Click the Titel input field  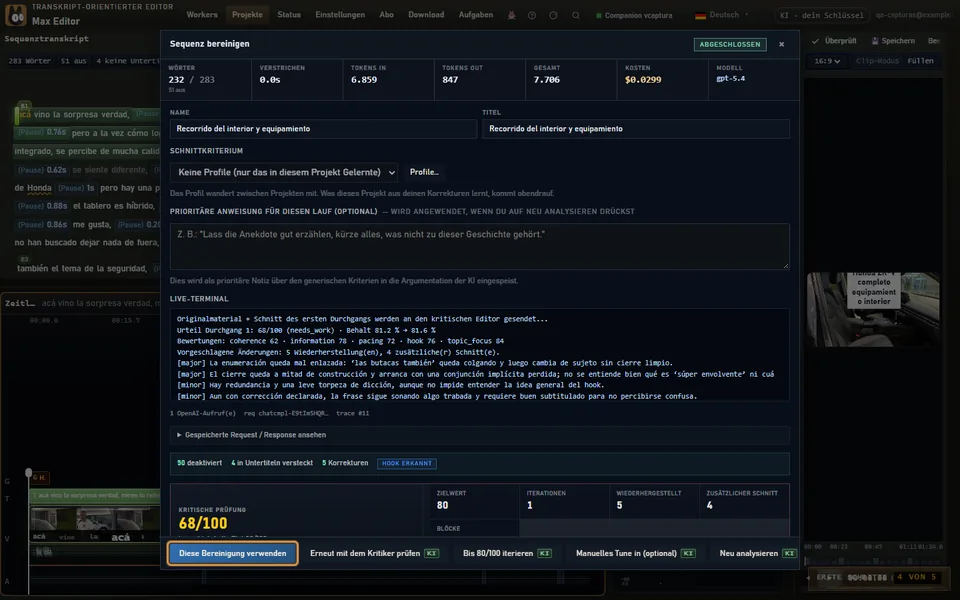tap(636, 129)
